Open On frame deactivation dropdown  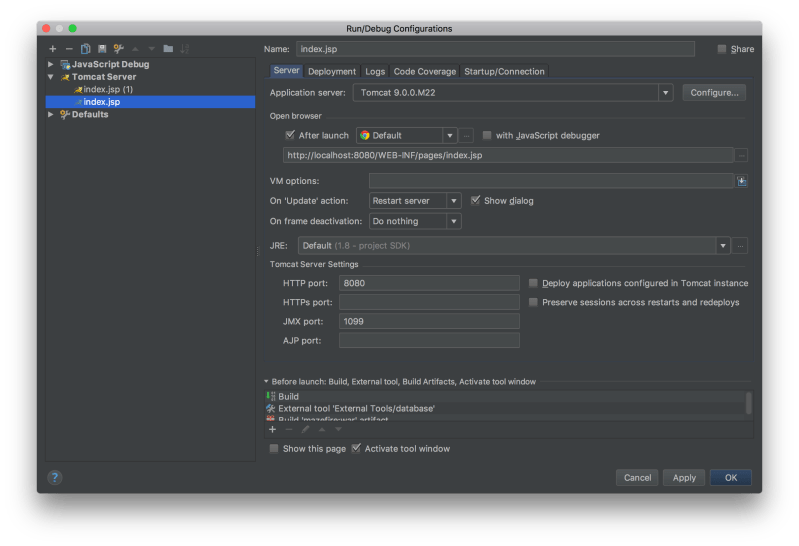[x=454, y=221]
